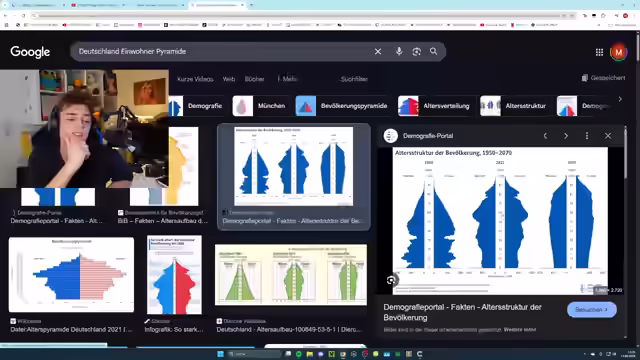
Task: Open the Google apps grid
Action: [599, 52]
